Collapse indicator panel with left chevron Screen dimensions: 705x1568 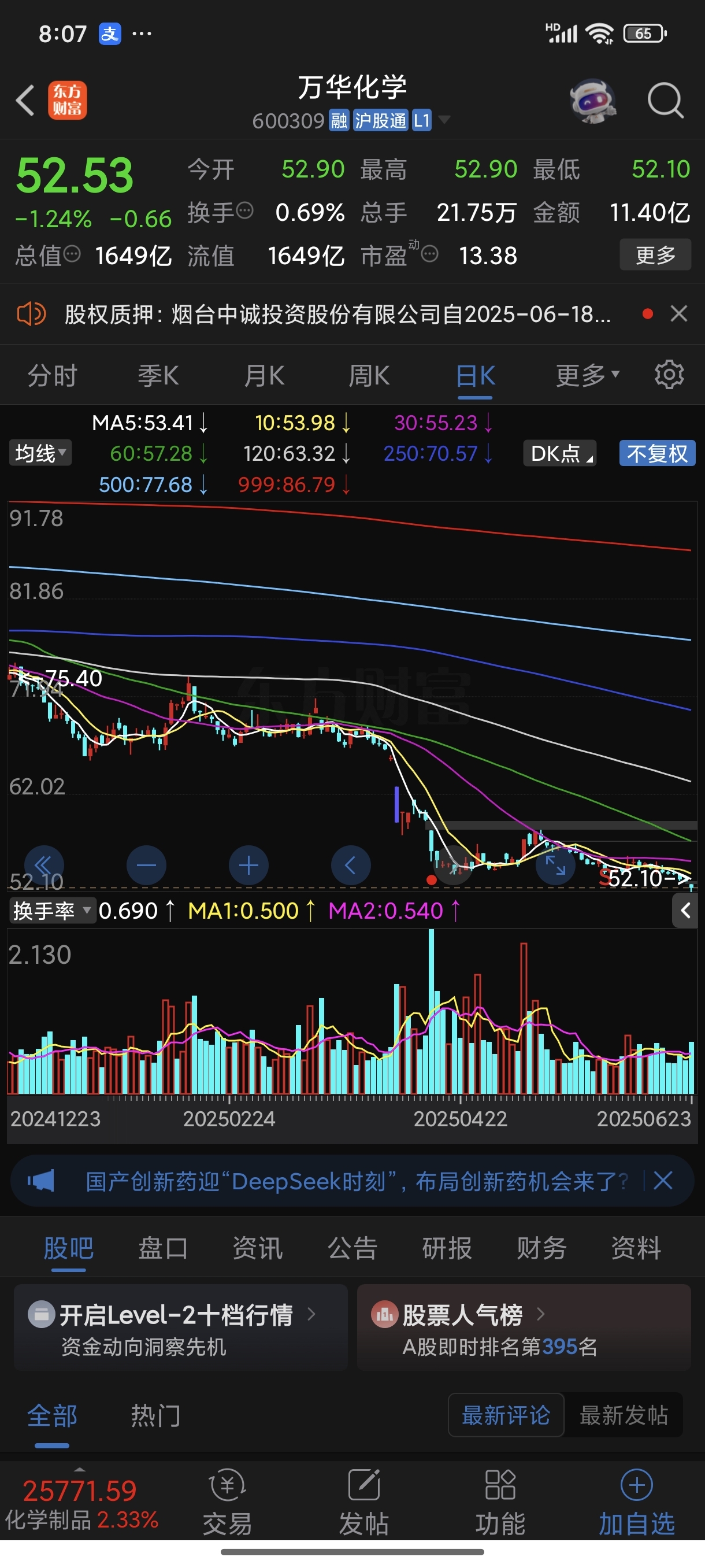pyautogui.click(x=685, y=911)
